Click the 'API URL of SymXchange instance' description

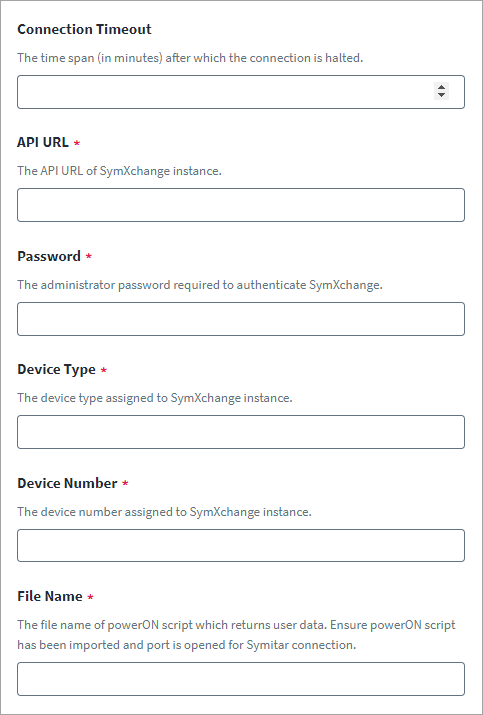click(x=119, y=171)
